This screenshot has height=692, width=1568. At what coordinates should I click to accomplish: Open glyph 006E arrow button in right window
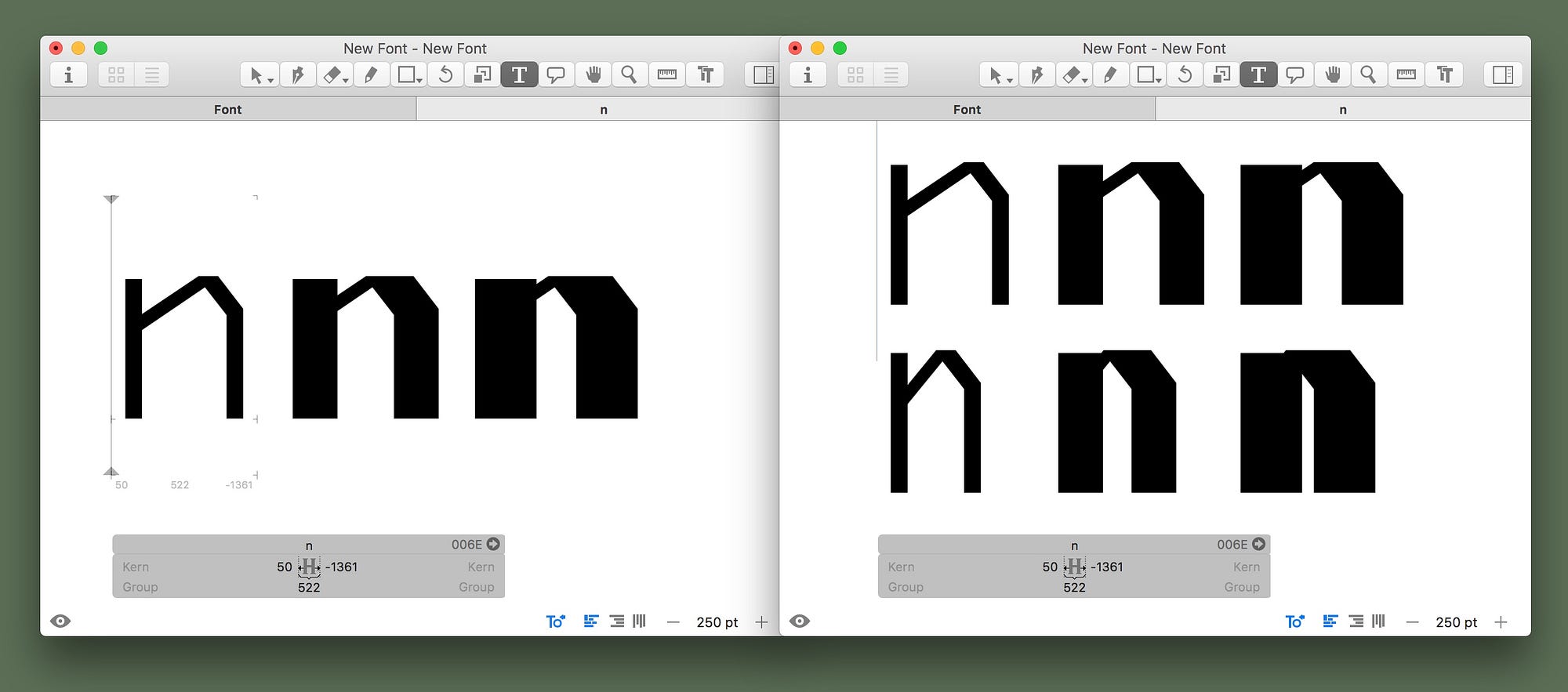point(1258,544)
